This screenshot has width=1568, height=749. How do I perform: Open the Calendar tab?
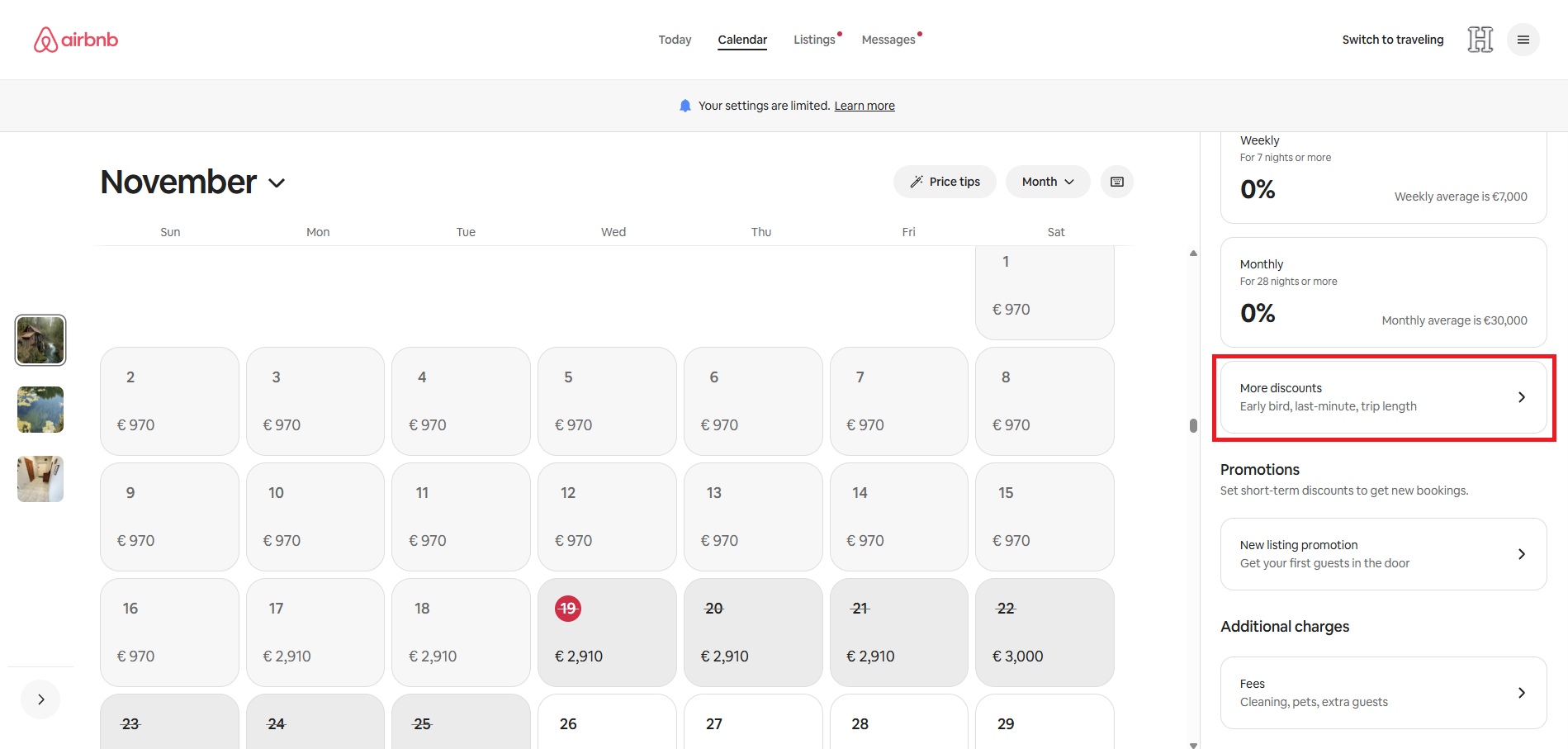pyautogui.click(x=742, y=40)
